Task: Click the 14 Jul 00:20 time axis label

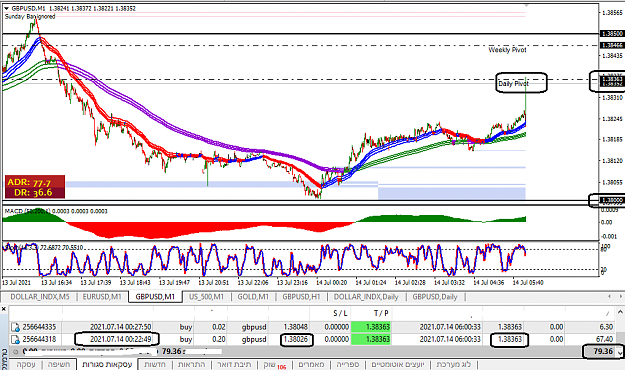Action: [x=332, y=282]
